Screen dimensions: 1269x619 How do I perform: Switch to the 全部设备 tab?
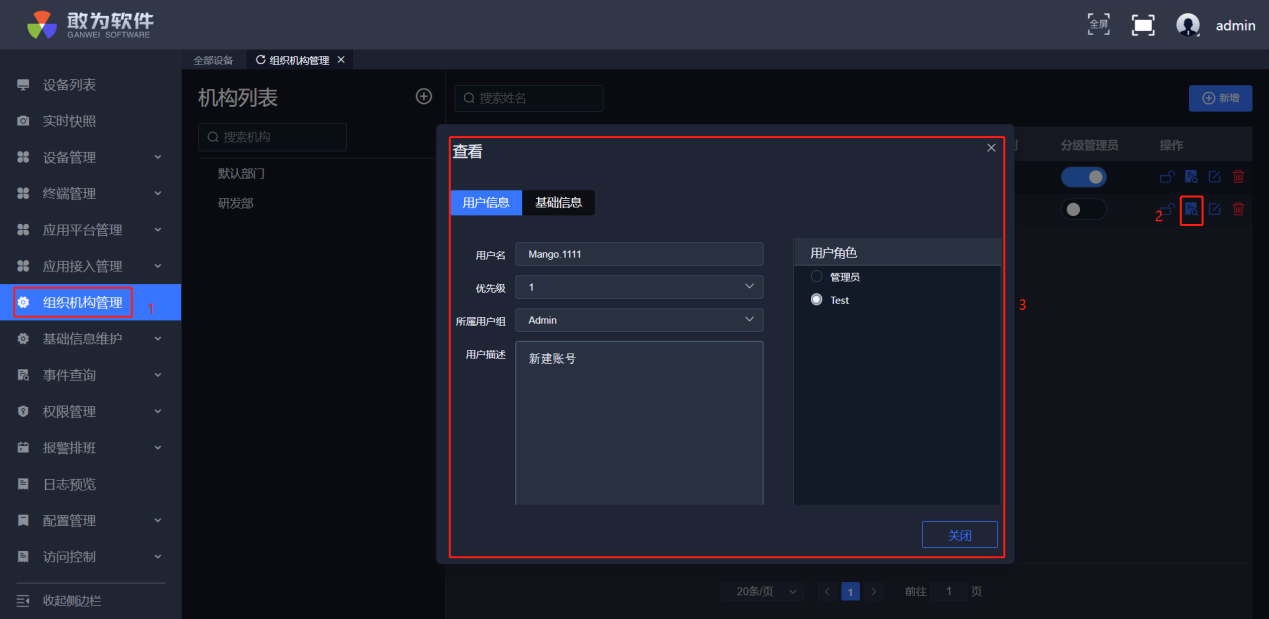(213, 60)
